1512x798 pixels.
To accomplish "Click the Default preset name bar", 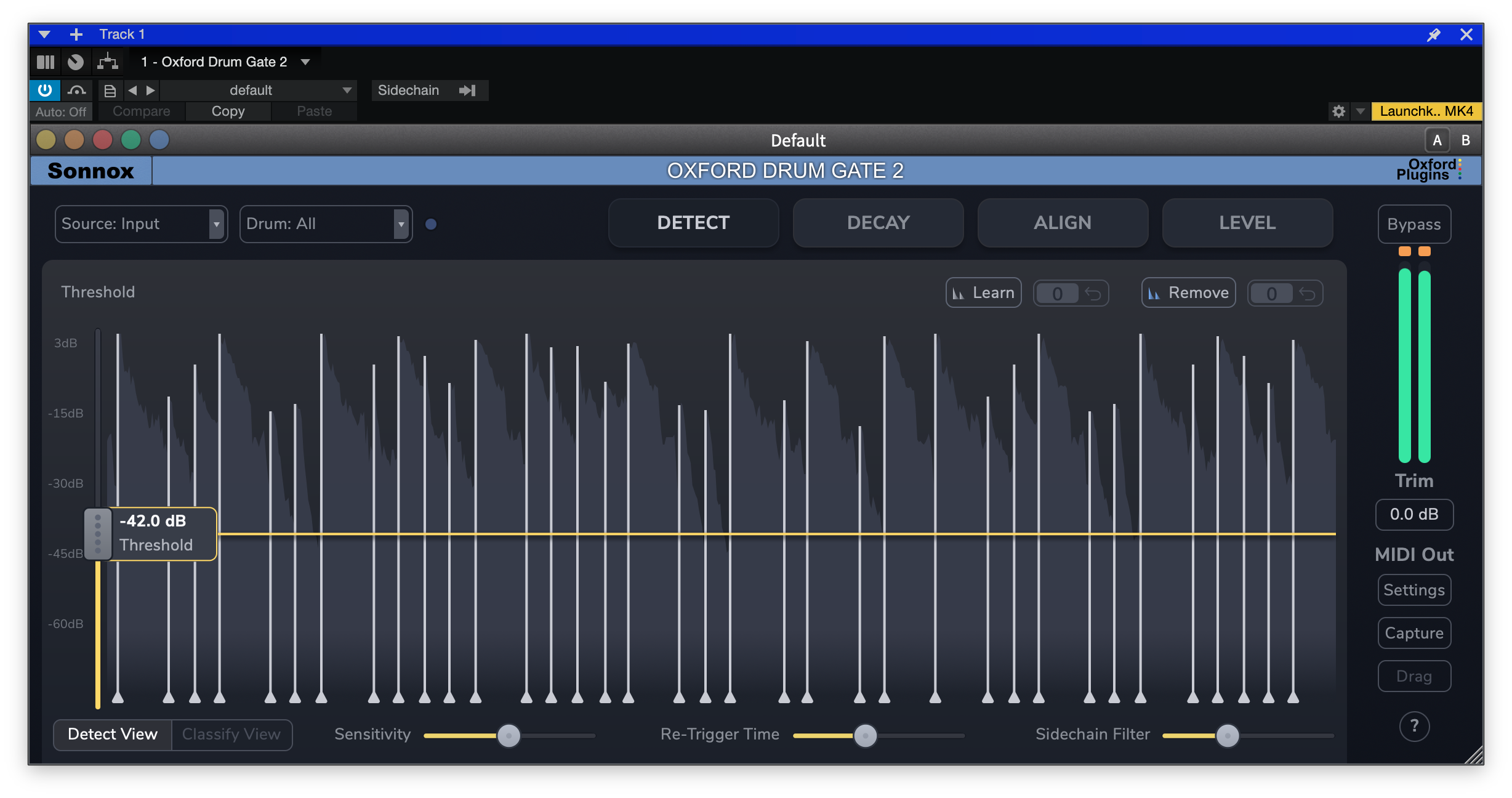I will tap(798, 140).
